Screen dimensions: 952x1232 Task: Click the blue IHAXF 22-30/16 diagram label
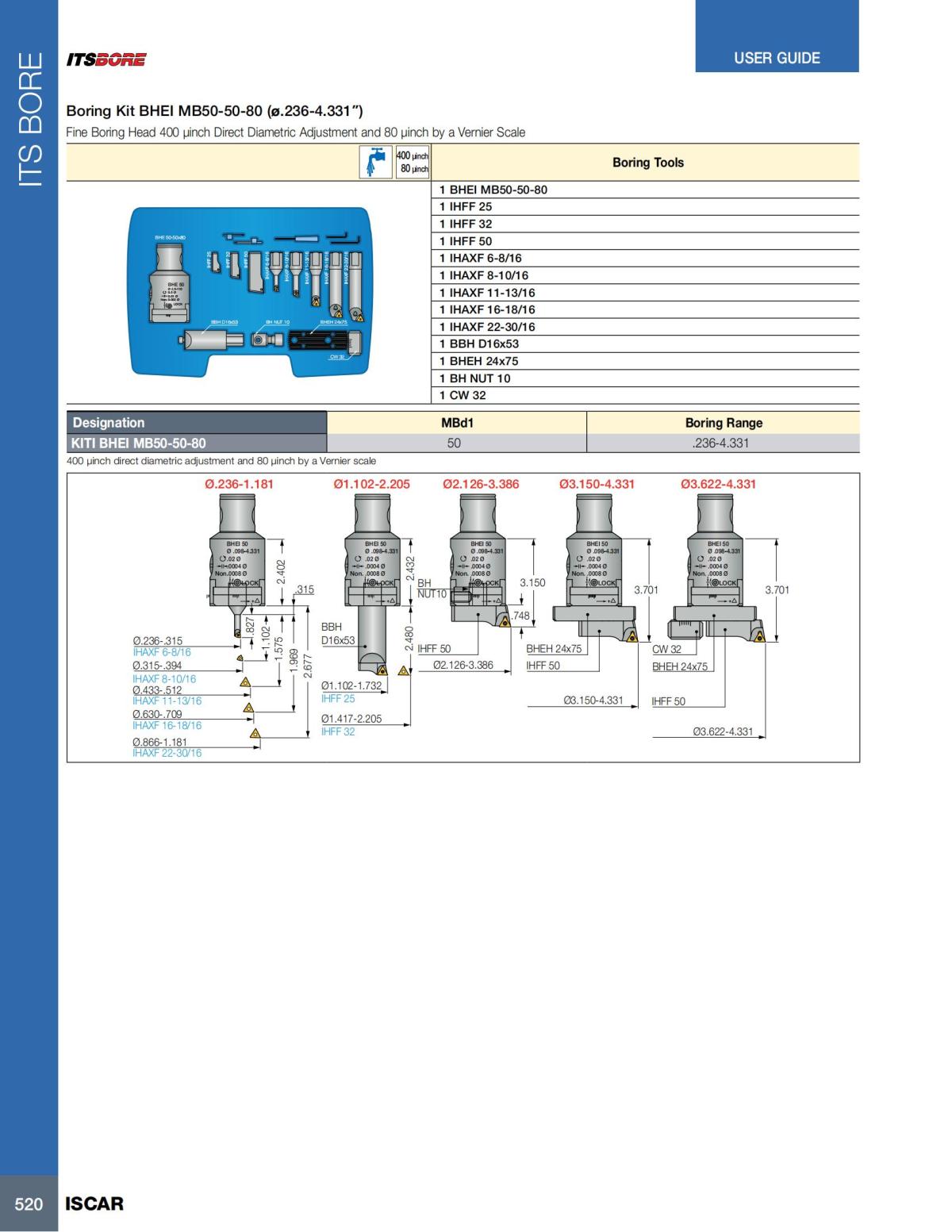[167, 753]
